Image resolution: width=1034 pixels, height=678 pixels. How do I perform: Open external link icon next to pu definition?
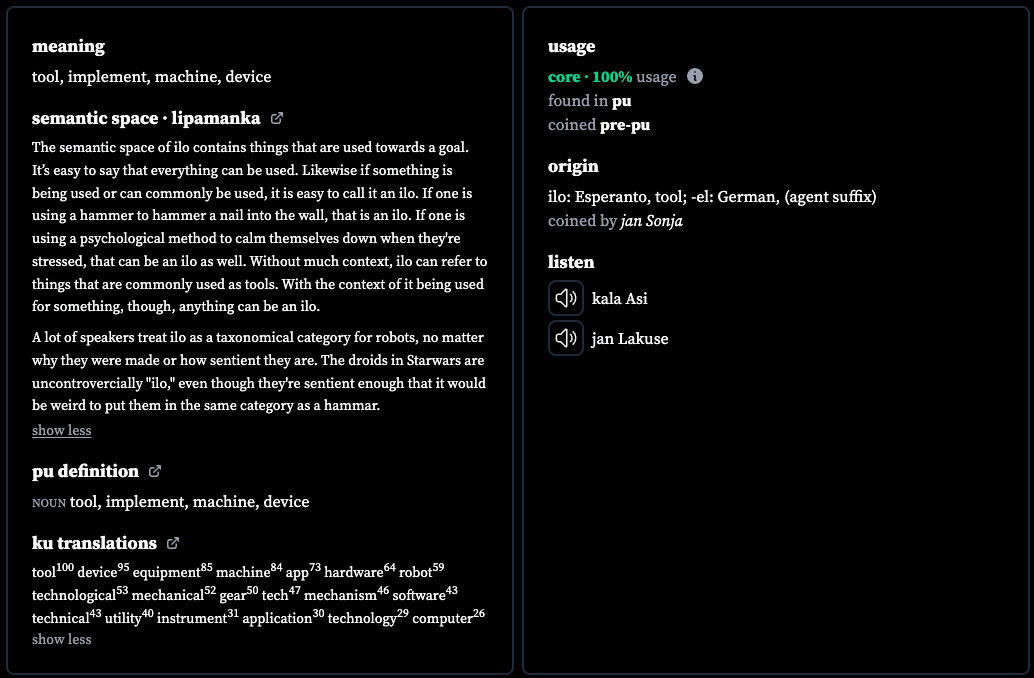(155, 471)
